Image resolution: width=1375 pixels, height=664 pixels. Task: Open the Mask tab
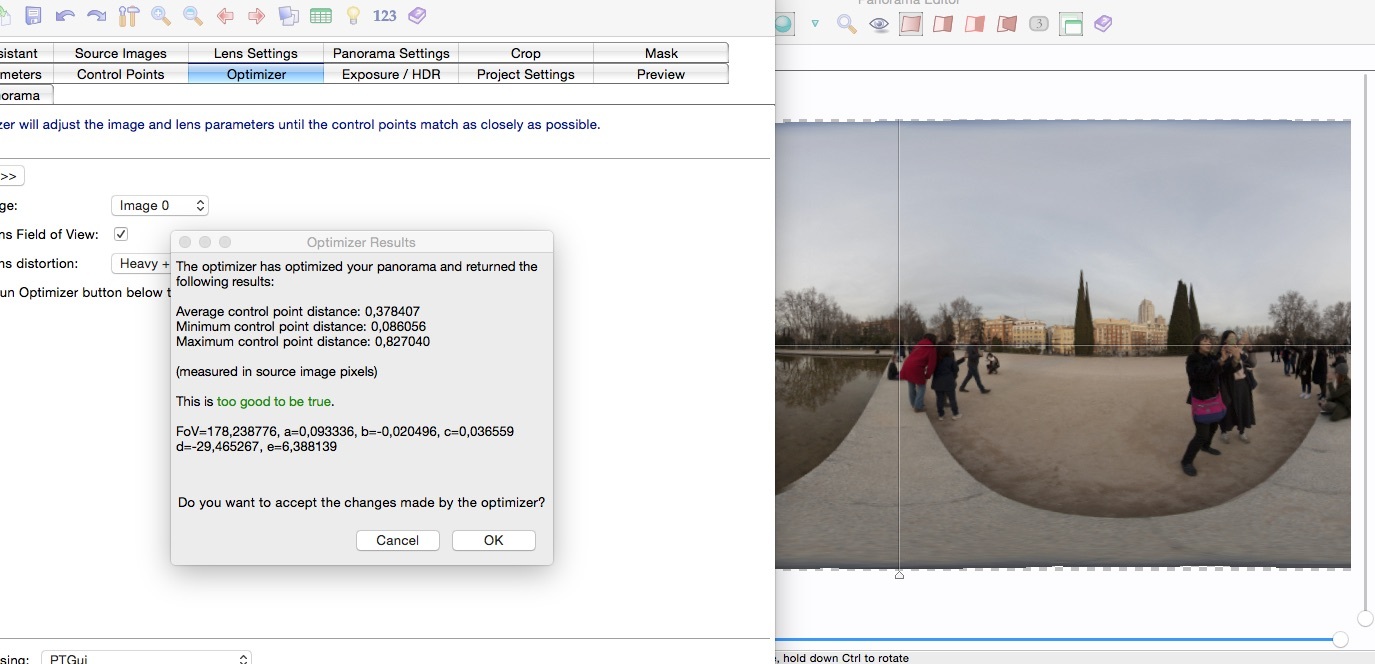661,53
